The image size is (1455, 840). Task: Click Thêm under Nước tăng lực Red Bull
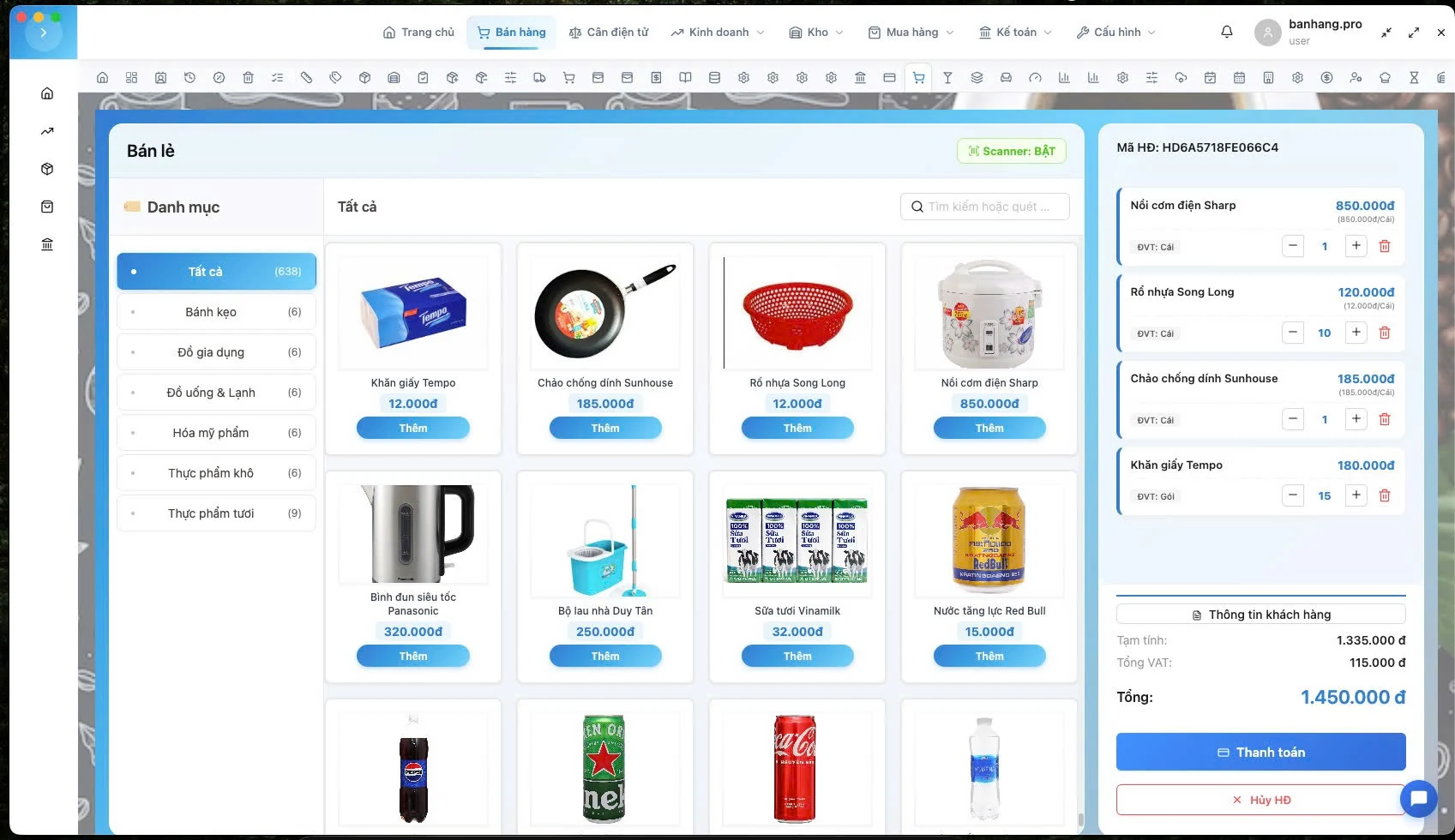[989, 656]
